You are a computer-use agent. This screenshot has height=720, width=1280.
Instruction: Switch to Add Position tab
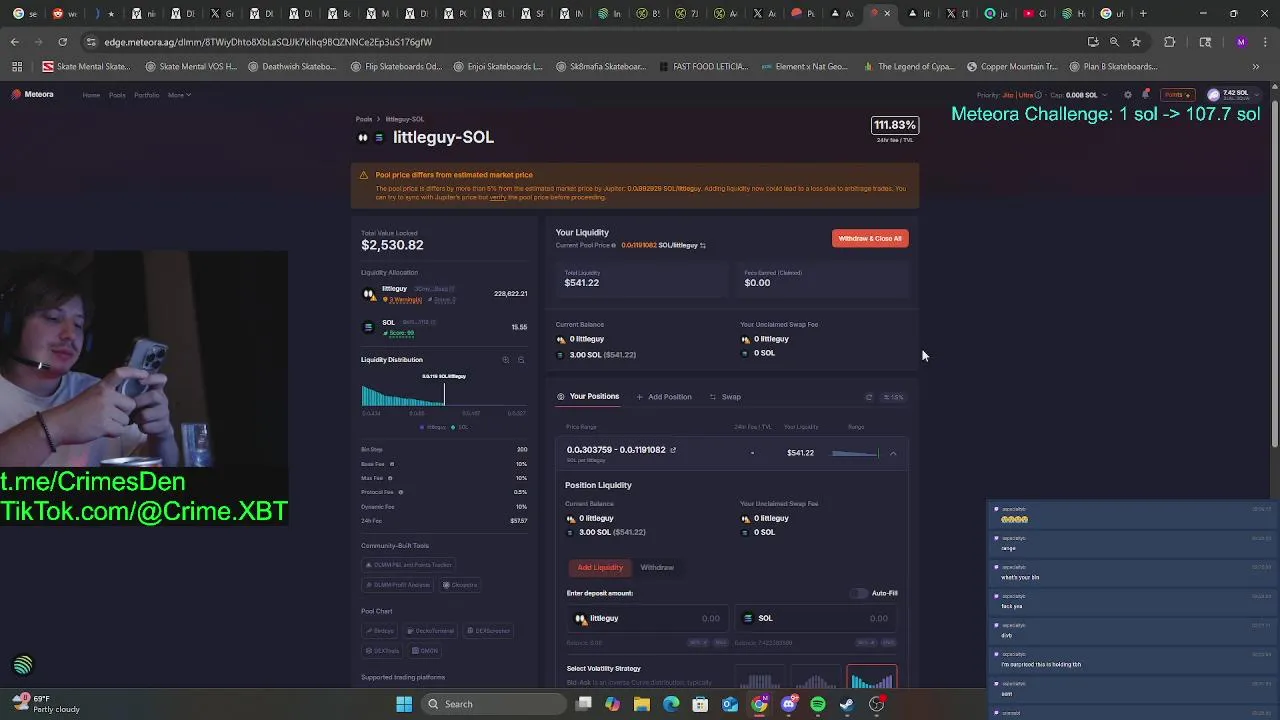pos(664,397)
